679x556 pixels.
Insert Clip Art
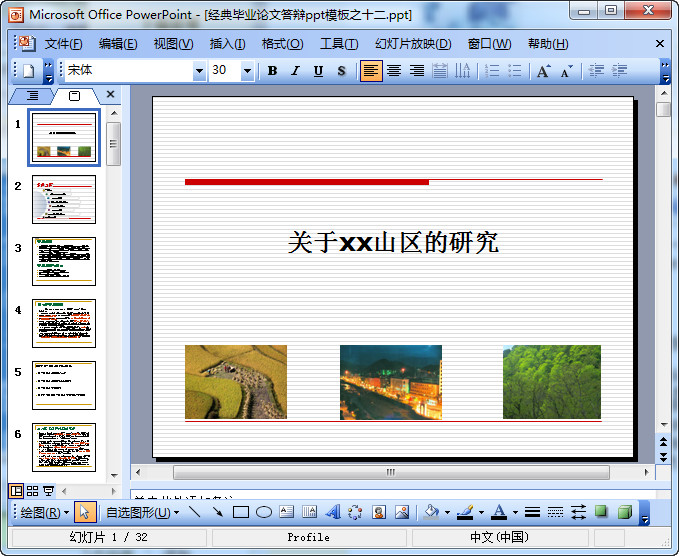coord(379,512)
